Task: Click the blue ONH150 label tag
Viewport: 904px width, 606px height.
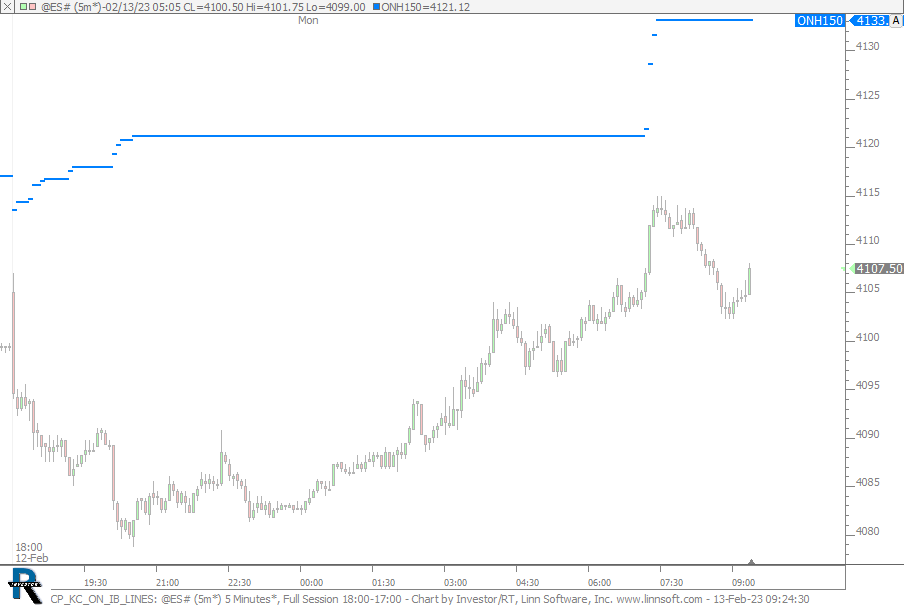Action: pos(819,21)
